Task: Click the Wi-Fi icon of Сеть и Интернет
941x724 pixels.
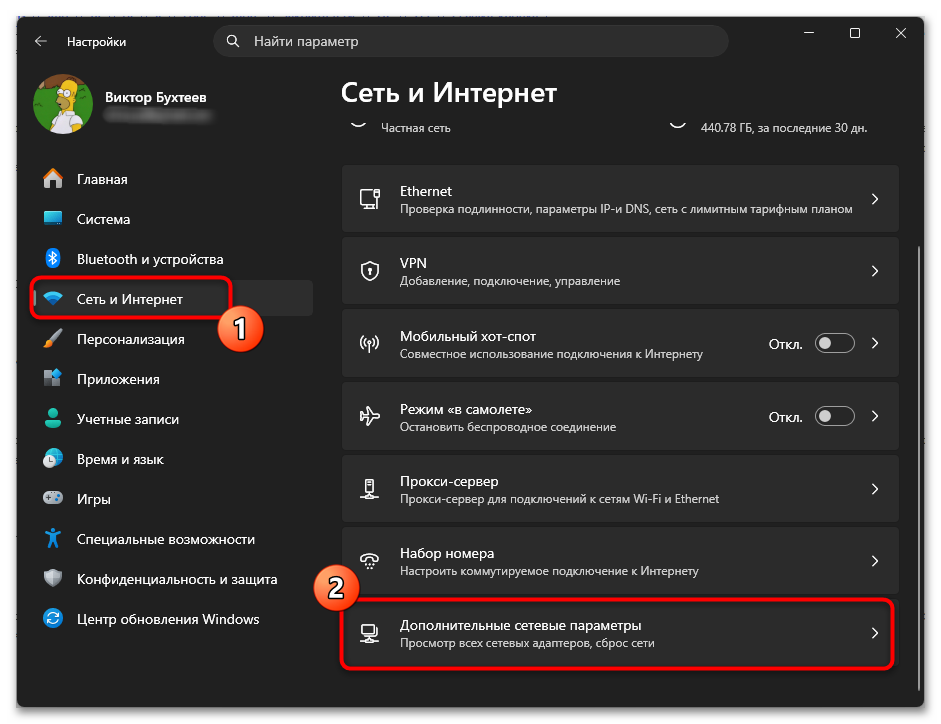Action: pyautogui.click(x=53, y=298)
